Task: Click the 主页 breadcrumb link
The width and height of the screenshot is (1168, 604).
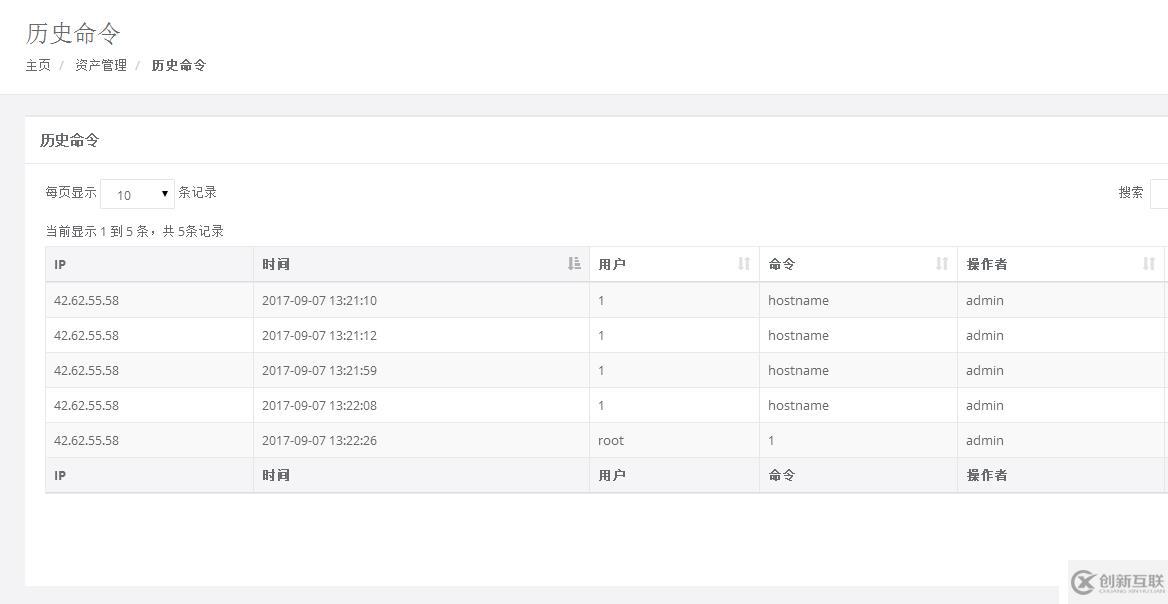Action: (38, 65)
